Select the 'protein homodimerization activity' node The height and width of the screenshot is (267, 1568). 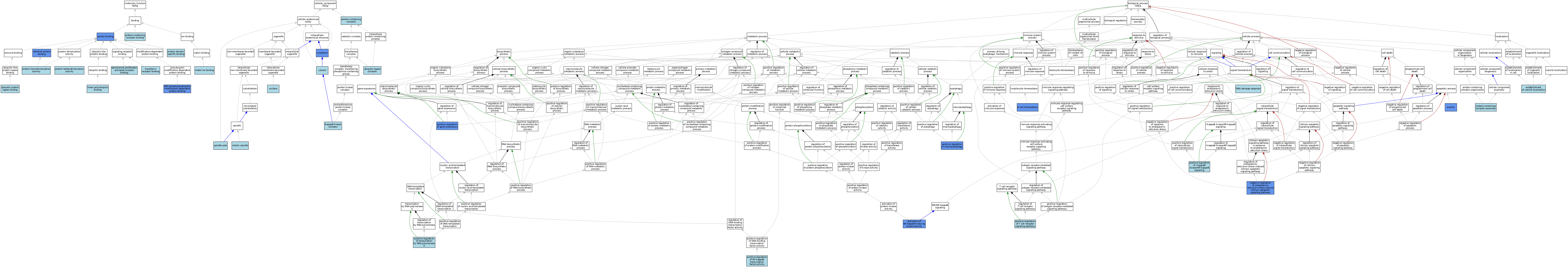pos(37,70)
